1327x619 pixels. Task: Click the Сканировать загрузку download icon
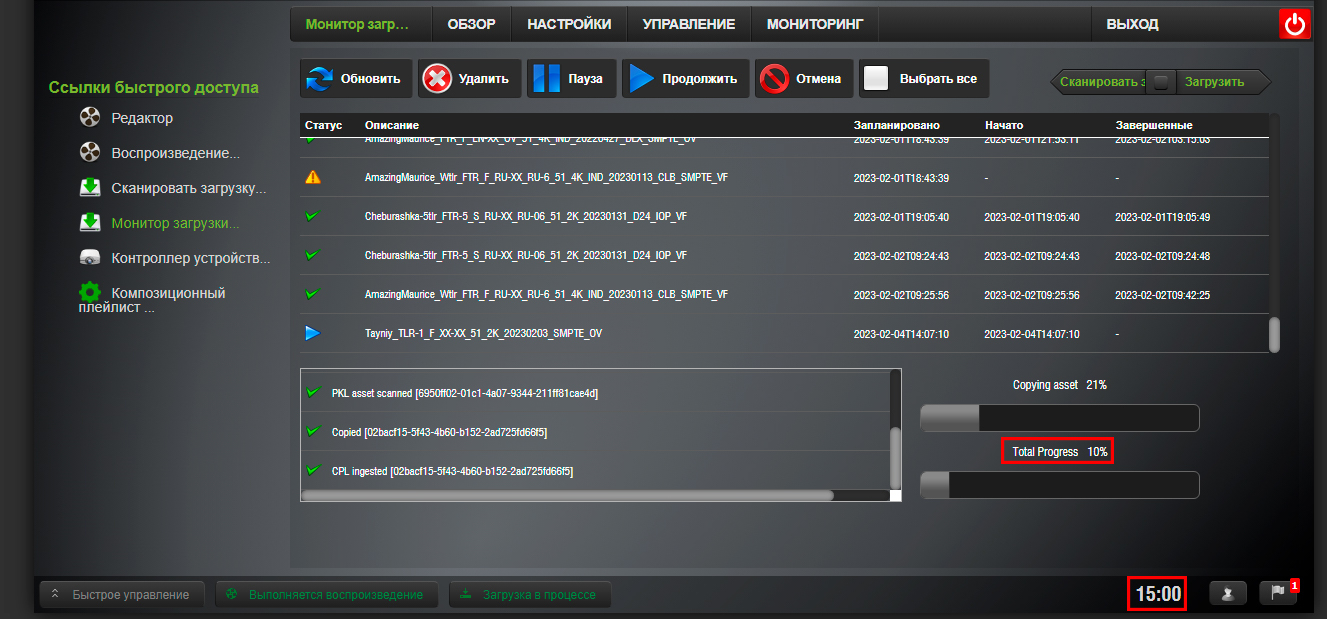(90, 187)
